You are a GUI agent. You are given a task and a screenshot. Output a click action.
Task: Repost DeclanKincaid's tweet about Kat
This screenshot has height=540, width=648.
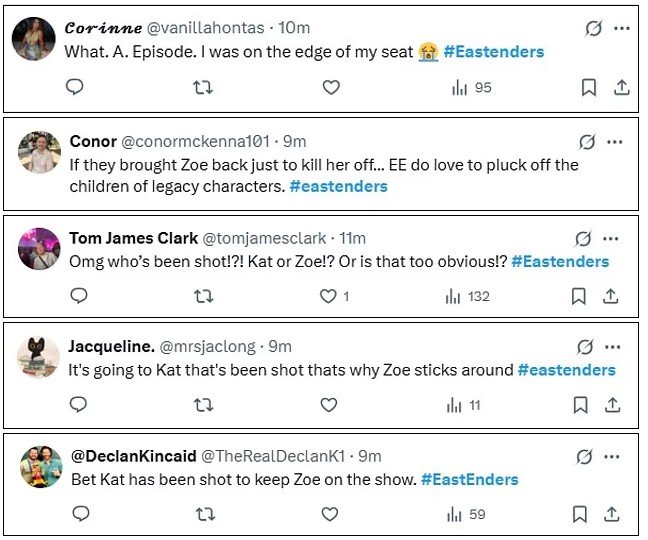tap(203, 514)
